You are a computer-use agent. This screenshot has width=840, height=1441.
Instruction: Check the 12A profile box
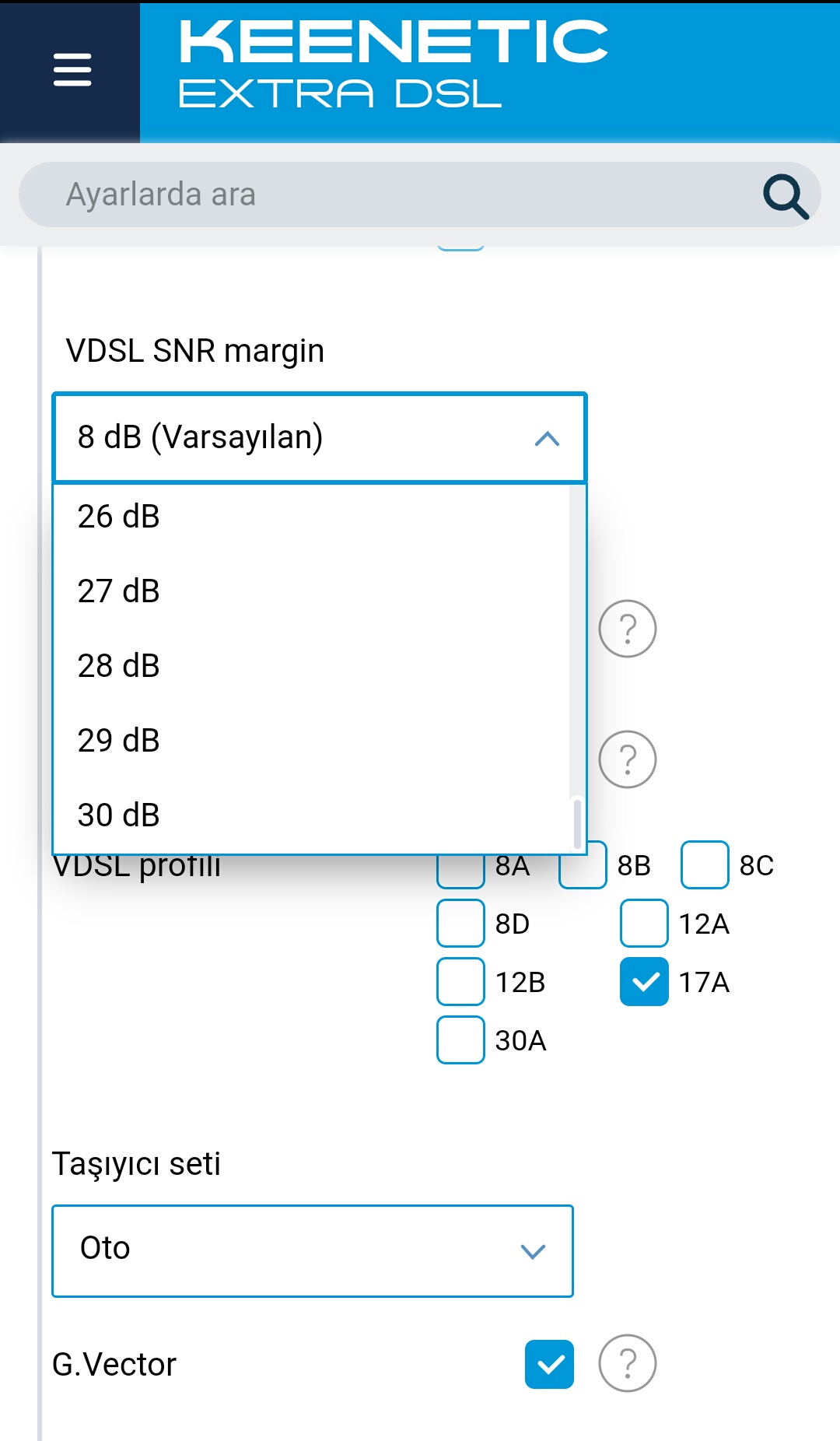pos(644,923)
